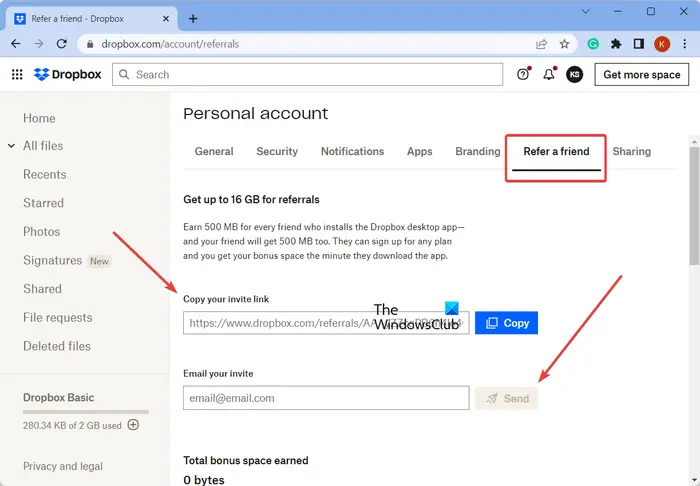Open the KS account avatar menu
The image size is (700, 486).
[x=575, y=75]
